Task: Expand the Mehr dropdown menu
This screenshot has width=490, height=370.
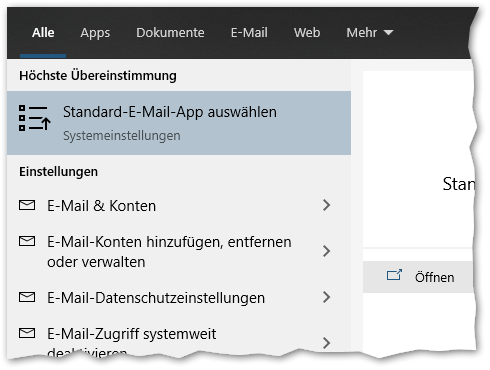Action: (370, 33)
